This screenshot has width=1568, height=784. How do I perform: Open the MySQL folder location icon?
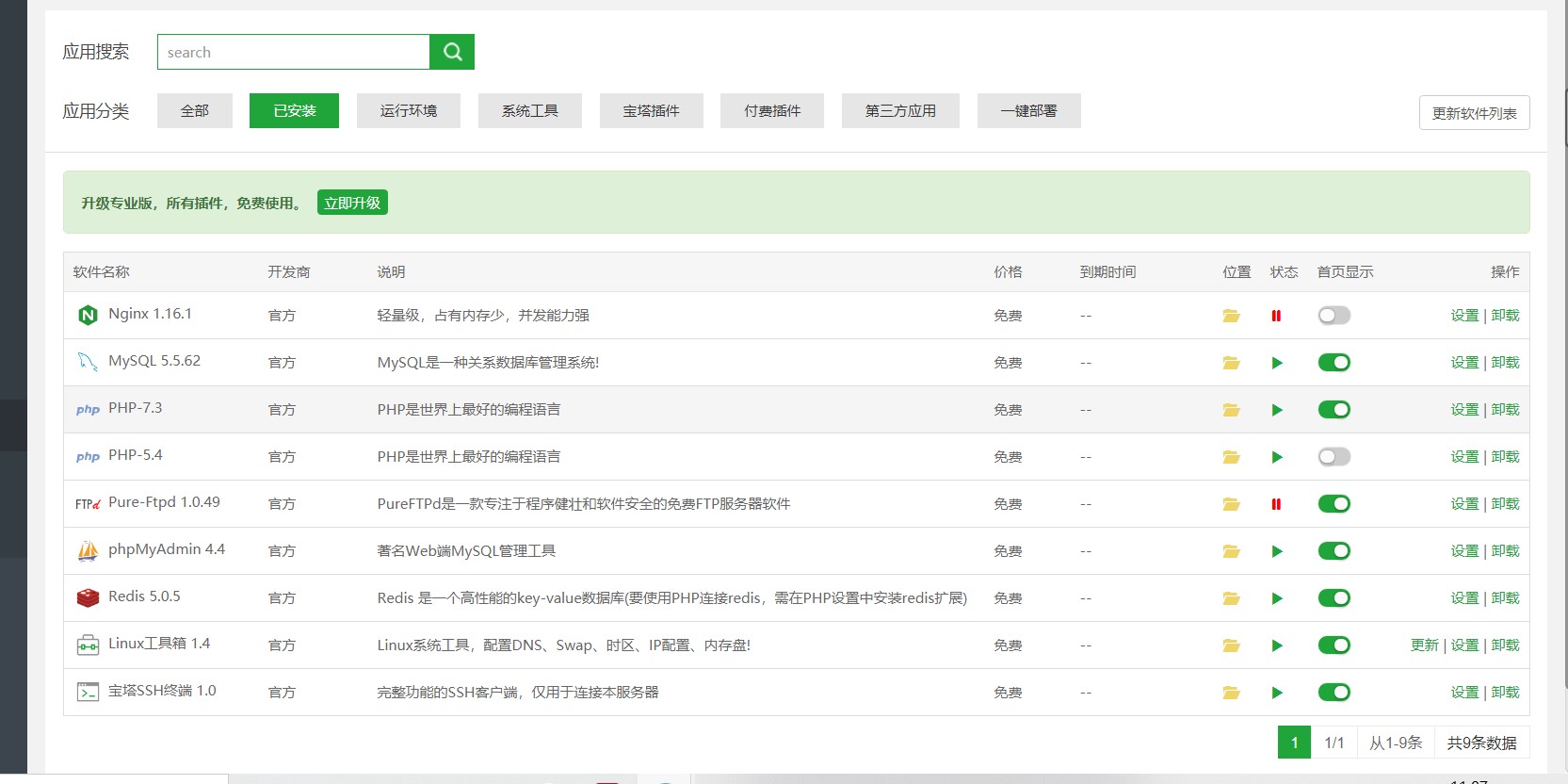click(1231, 363)
